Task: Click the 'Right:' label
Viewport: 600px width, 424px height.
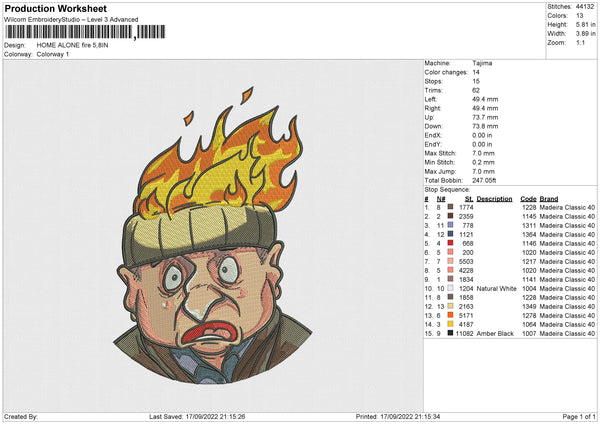Action: click(432, 108)
